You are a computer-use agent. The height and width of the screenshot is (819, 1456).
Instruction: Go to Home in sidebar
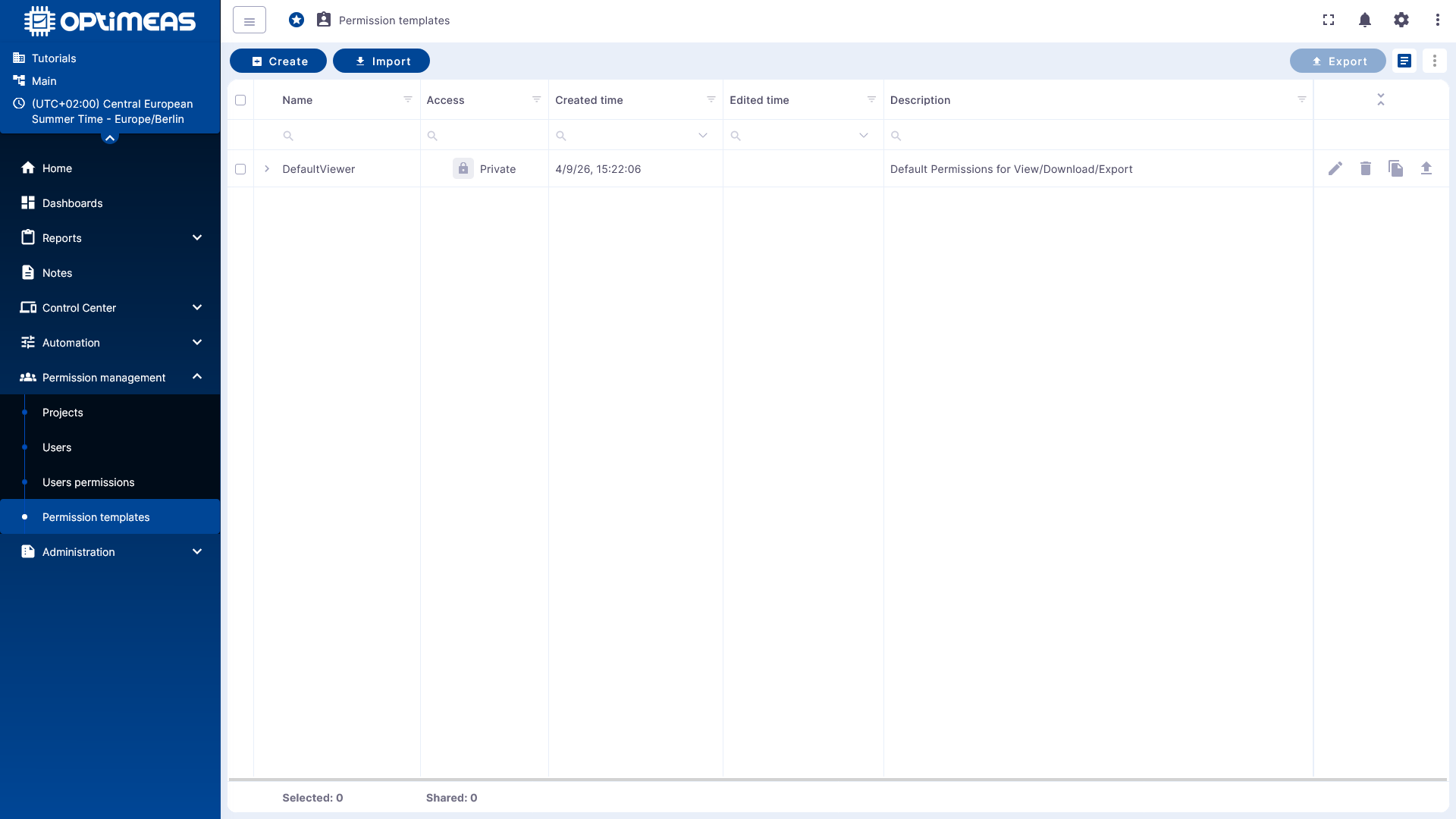pyautogui.click(x=110, y=168)
